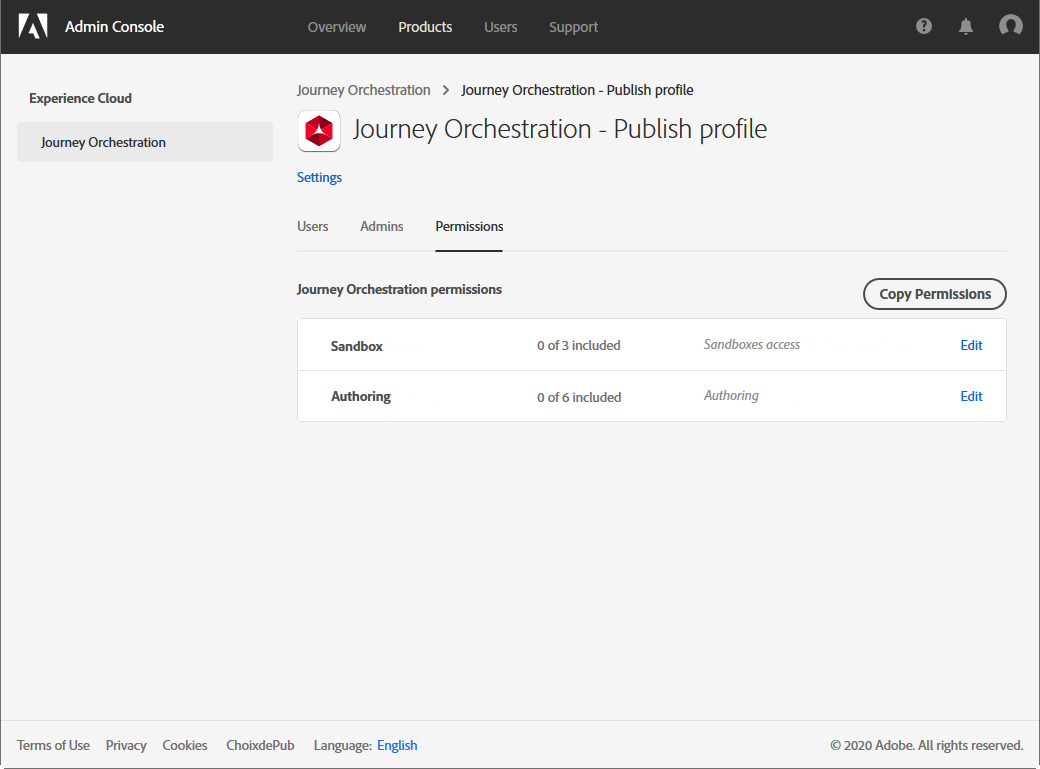The width and height of the screenshot is (1040, 769).
Task: Change language via the English link
Action: 397,745
